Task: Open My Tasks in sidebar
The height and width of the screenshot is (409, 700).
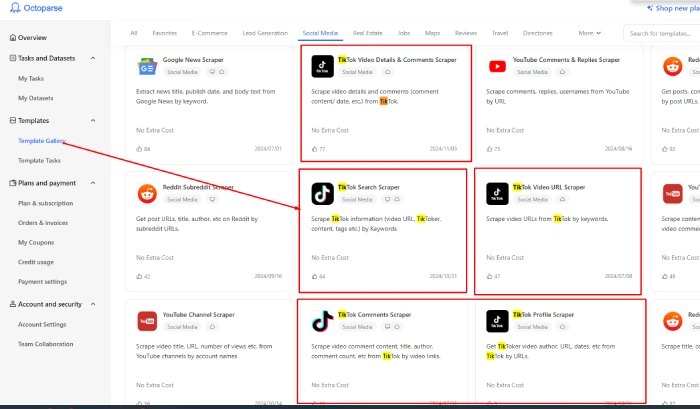Action: pos(31,79)
